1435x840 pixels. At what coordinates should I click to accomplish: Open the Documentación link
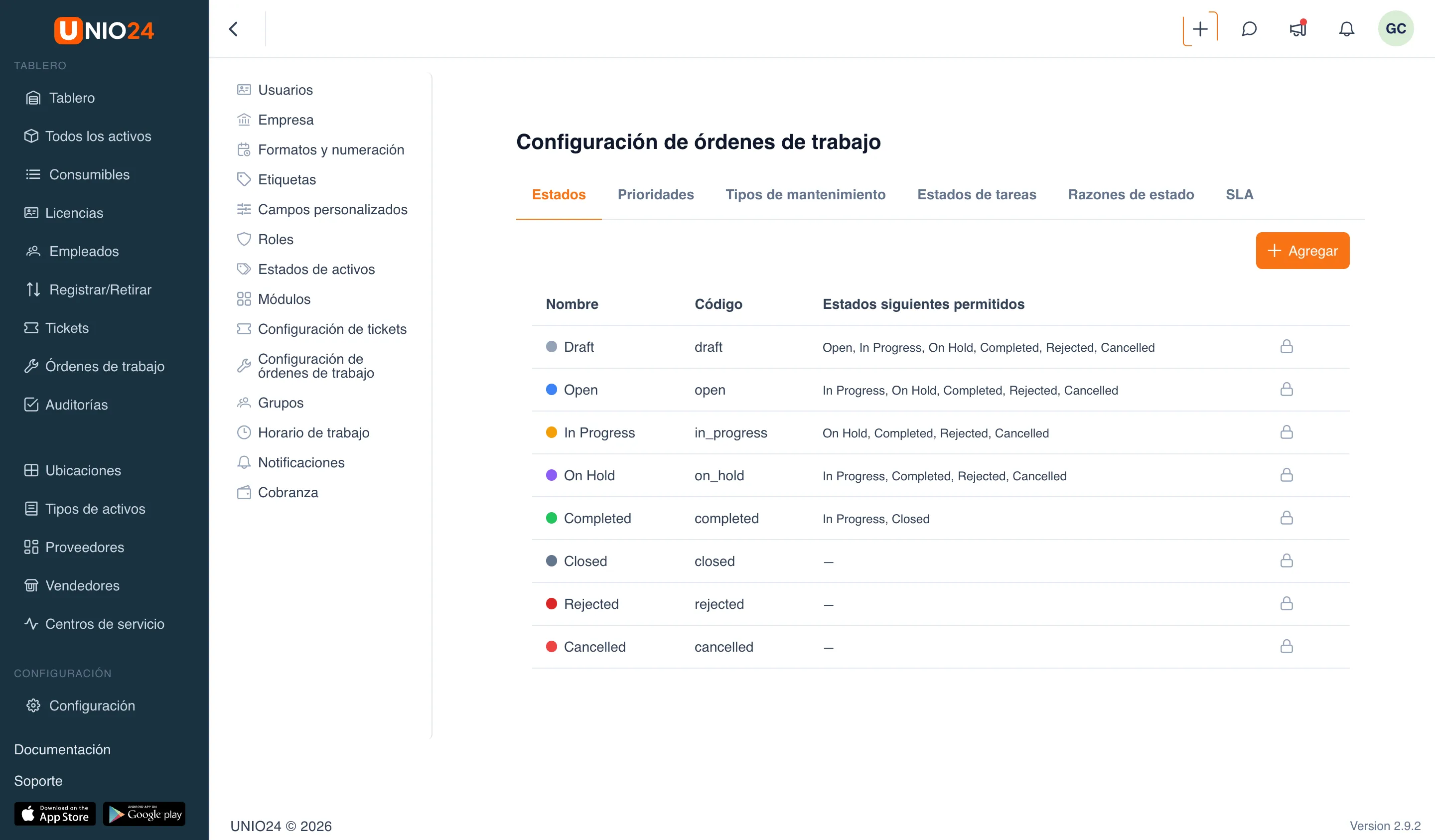tap(62, 750)
